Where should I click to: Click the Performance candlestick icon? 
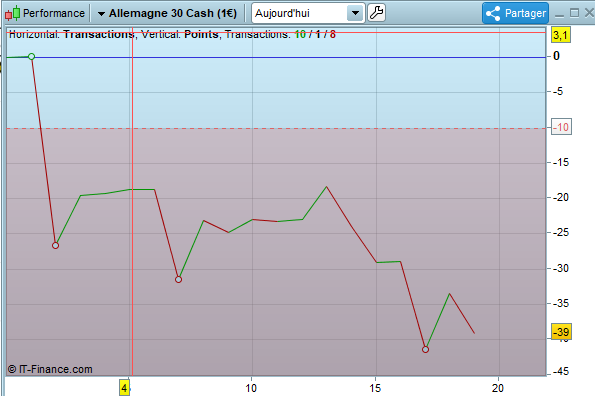(x=13, y=13)
